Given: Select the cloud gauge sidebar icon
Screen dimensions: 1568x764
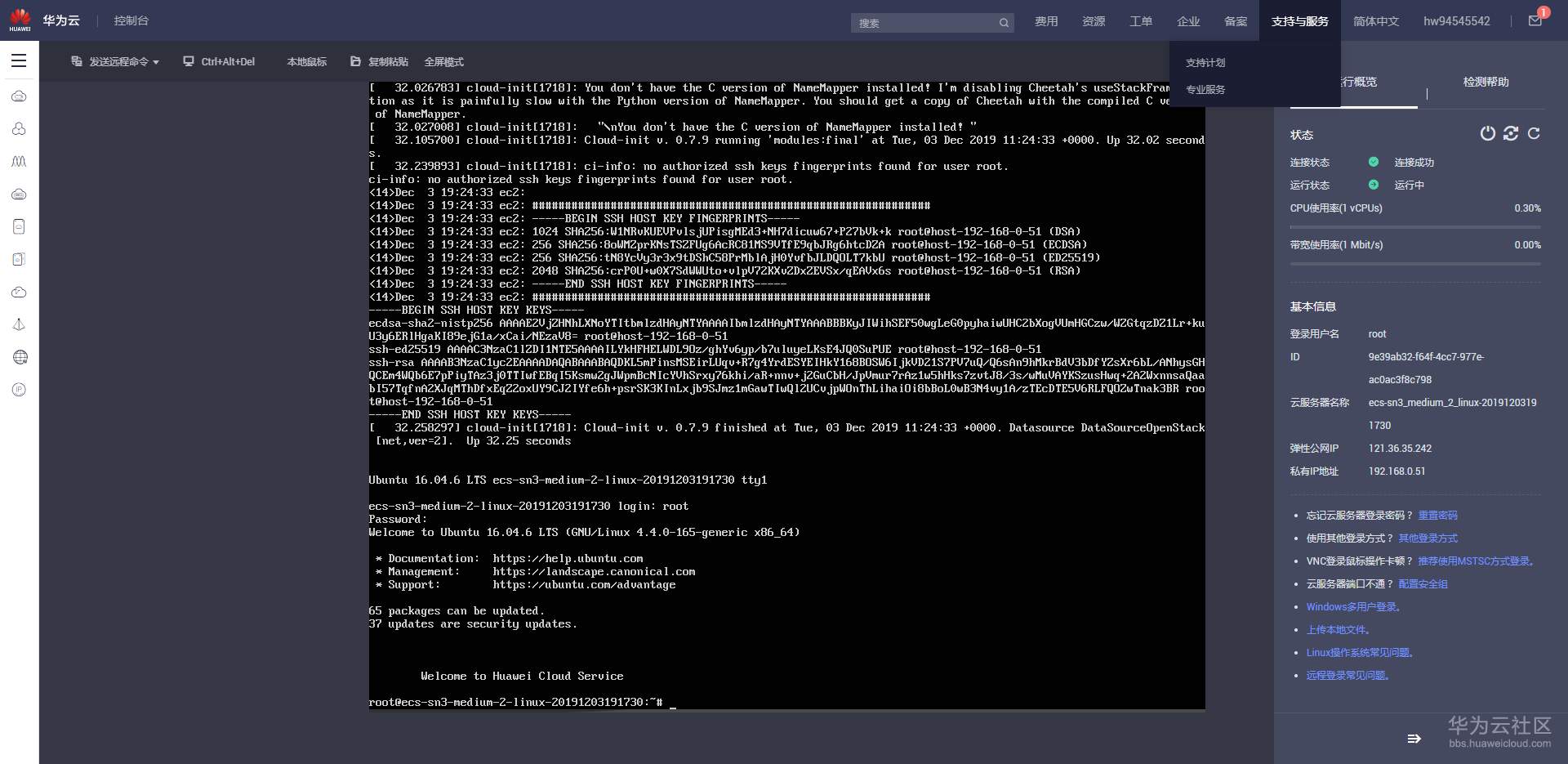Looking at the screenshot, I should (19, 292).
